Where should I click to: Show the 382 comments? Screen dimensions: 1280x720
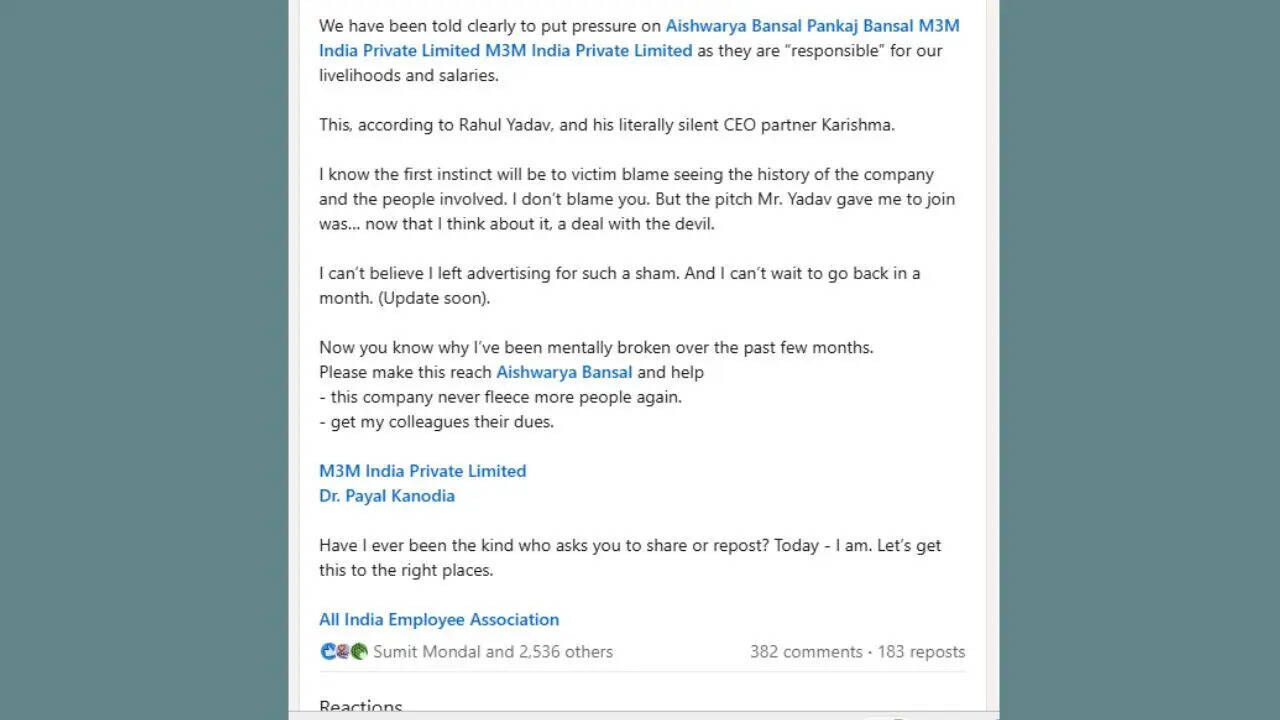pyautogui.click(x=806, y=652)
